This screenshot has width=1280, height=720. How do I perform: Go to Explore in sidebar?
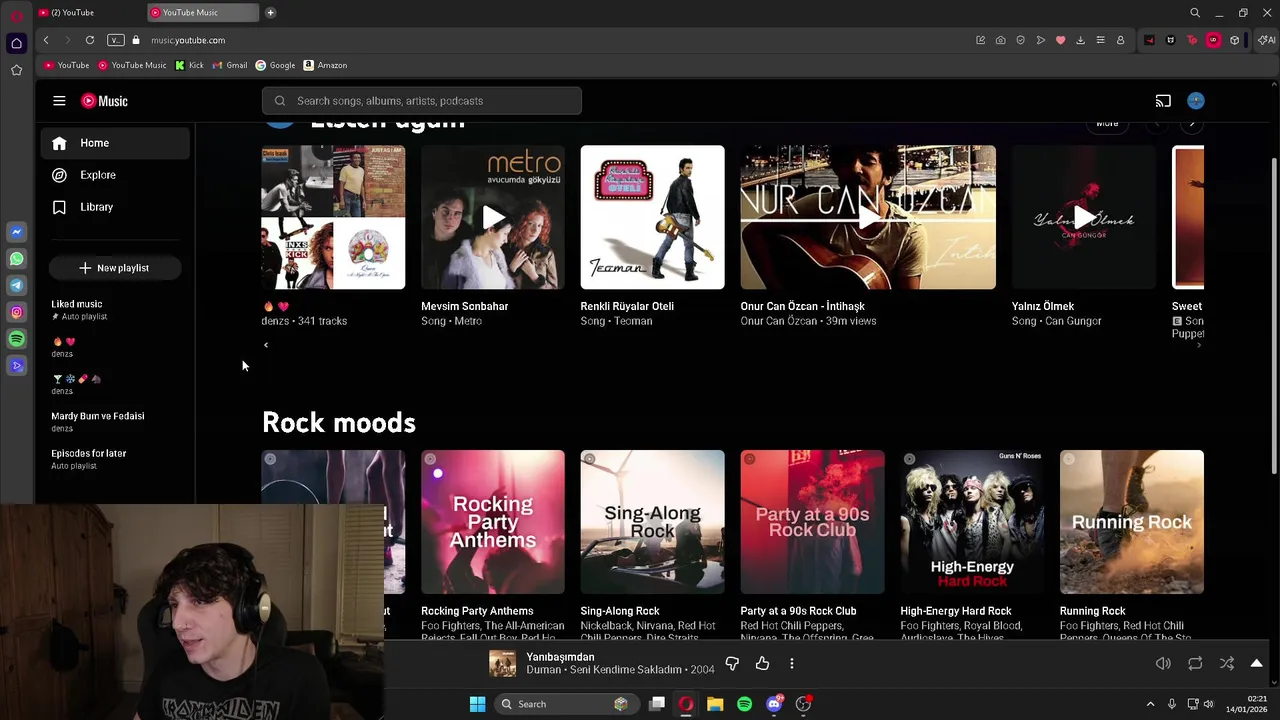coord(115,175)
